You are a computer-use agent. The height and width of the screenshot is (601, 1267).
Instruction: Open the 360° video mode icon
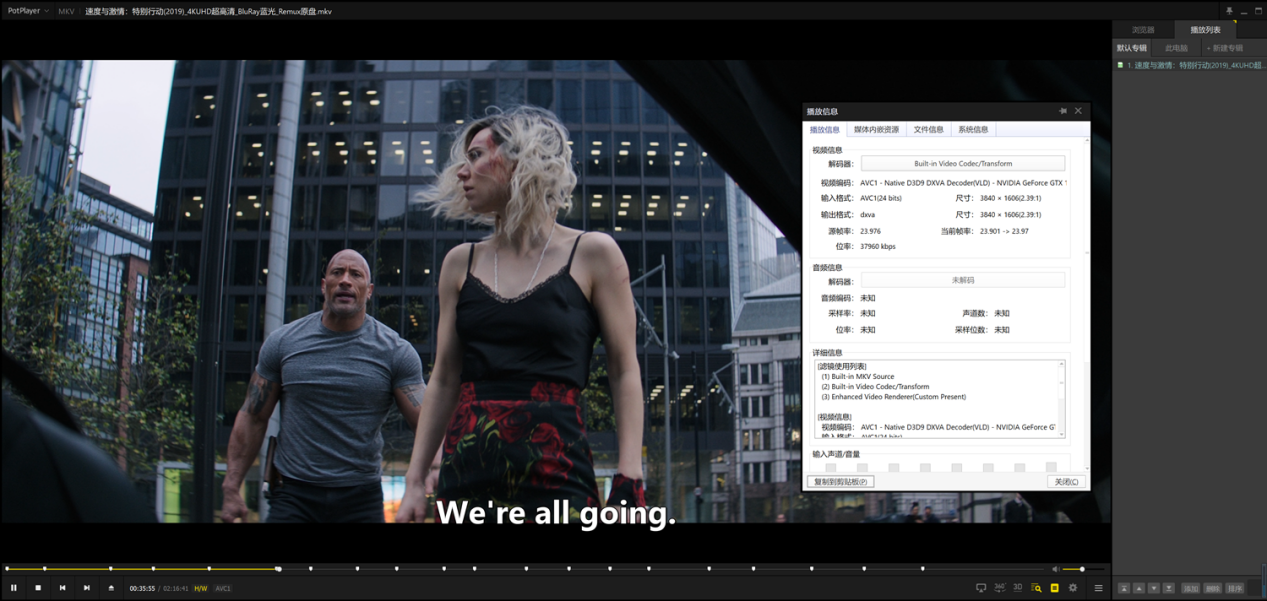[x=999, y=588]
